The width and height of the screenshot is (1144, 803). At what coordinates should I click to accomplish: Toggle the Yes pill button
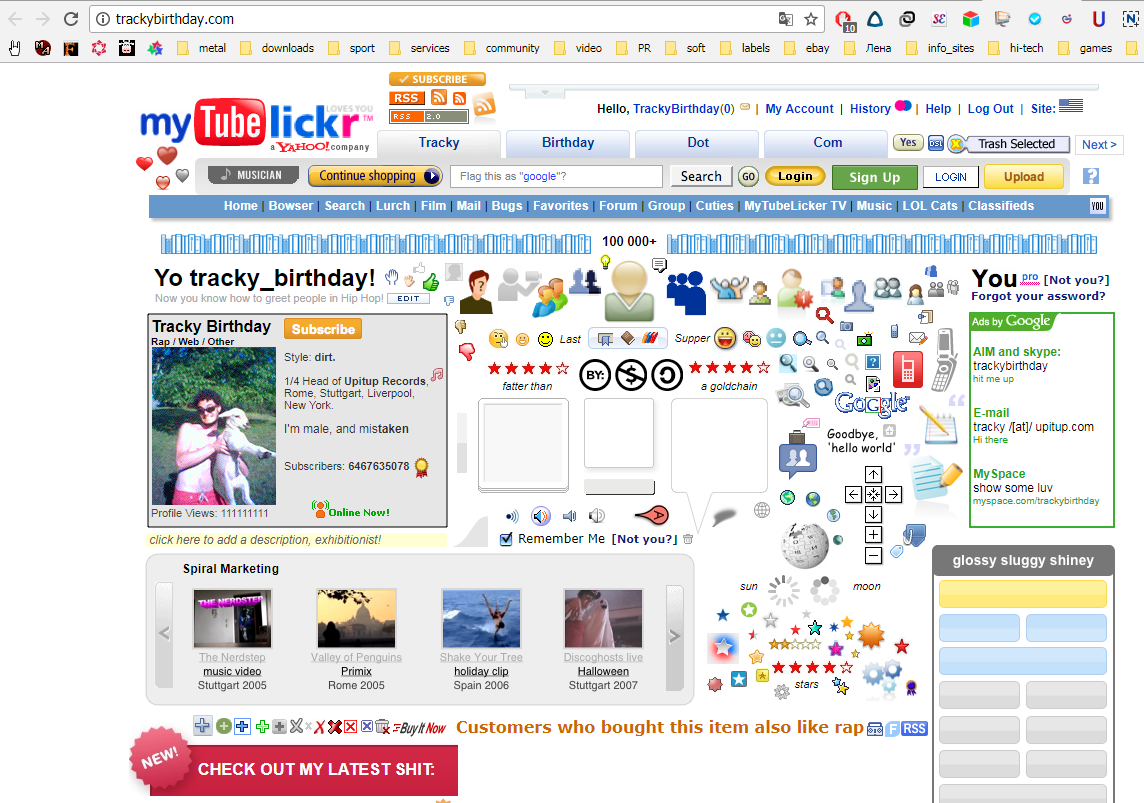click(908, 143)
